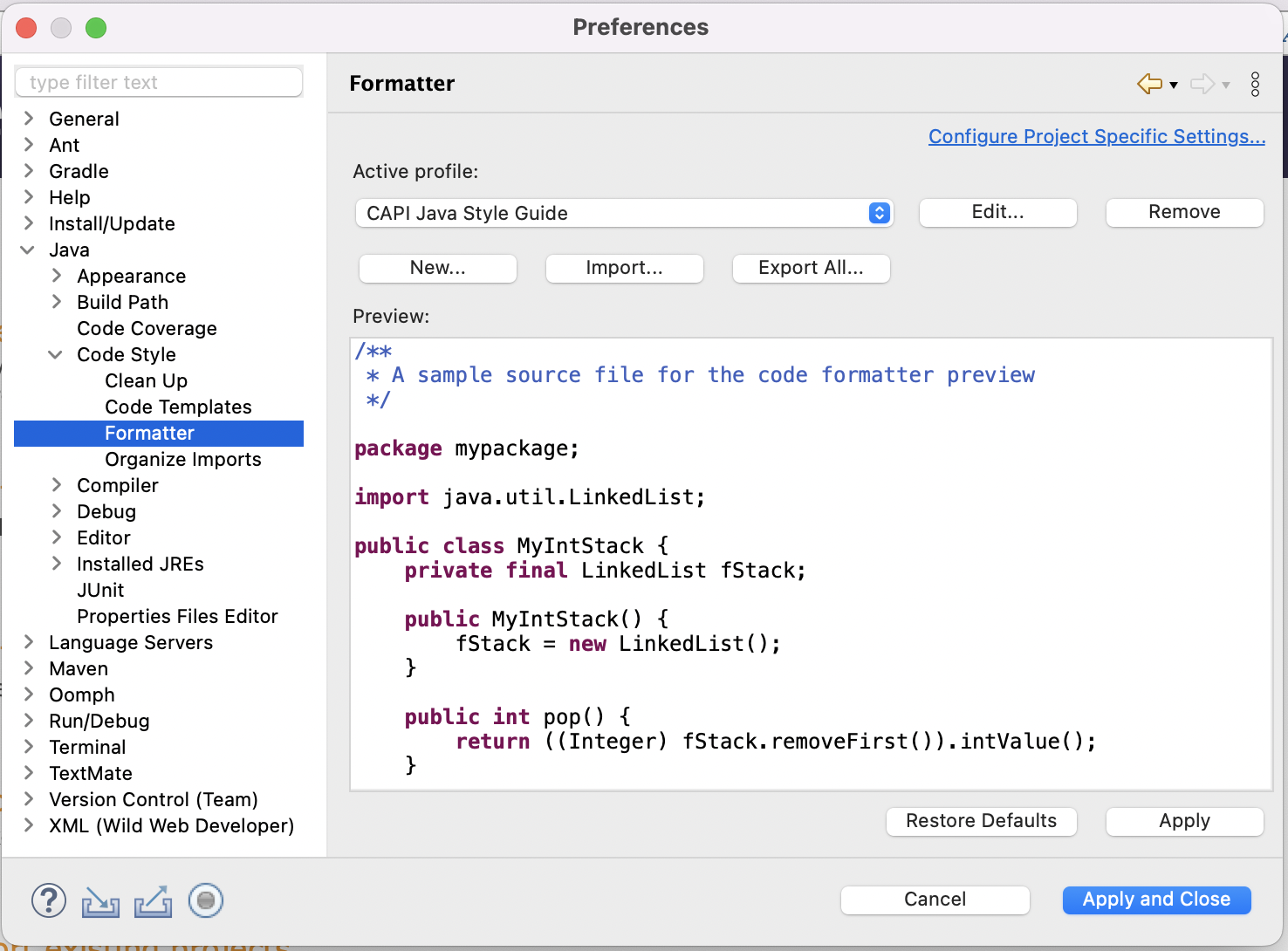1288x951 pixels.
Task: Expand the XML (Wild Web Developer) node
Action: 29,824
